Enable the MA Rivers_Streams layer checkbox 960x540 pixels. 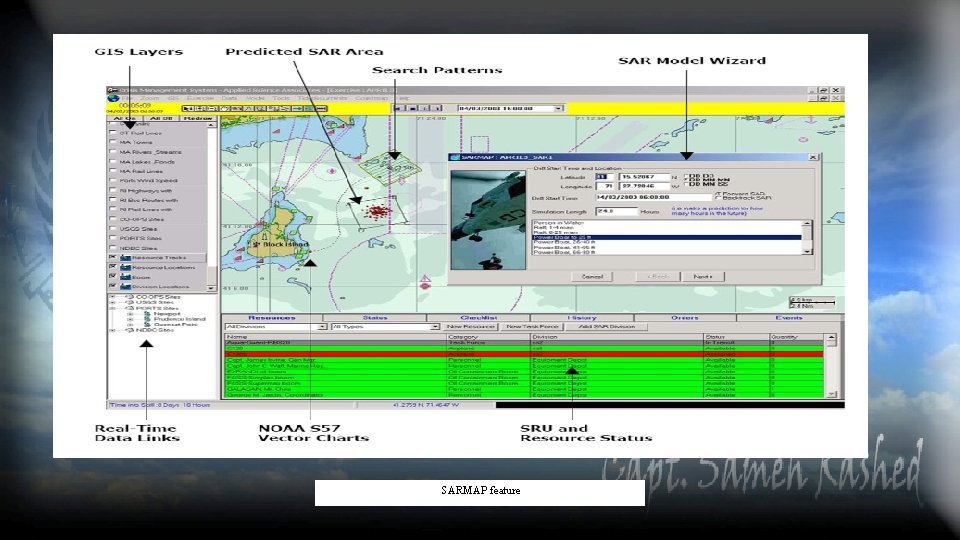tap(113, 152)
